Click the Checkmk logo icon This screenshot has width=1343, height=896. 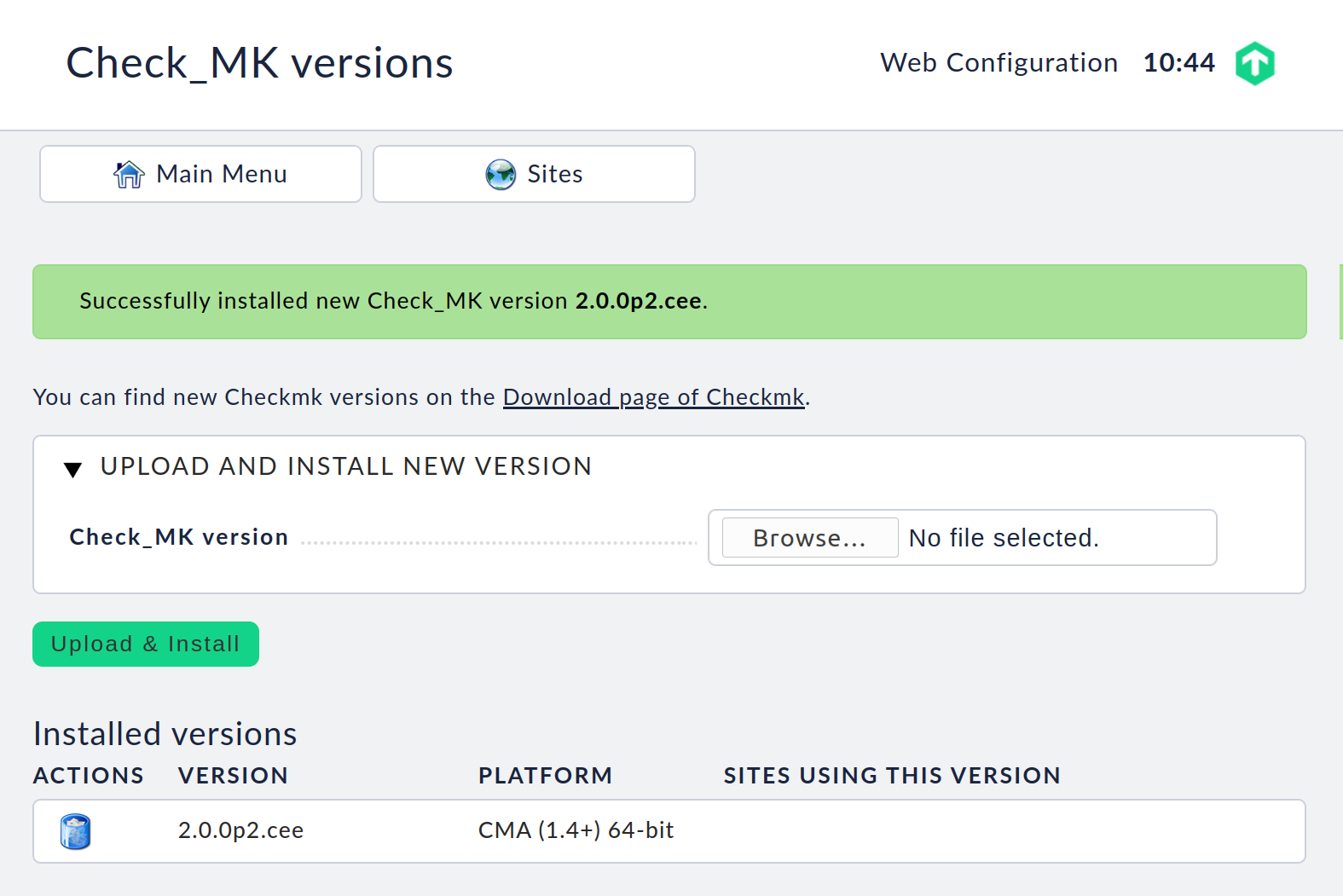pos(1254,63)
